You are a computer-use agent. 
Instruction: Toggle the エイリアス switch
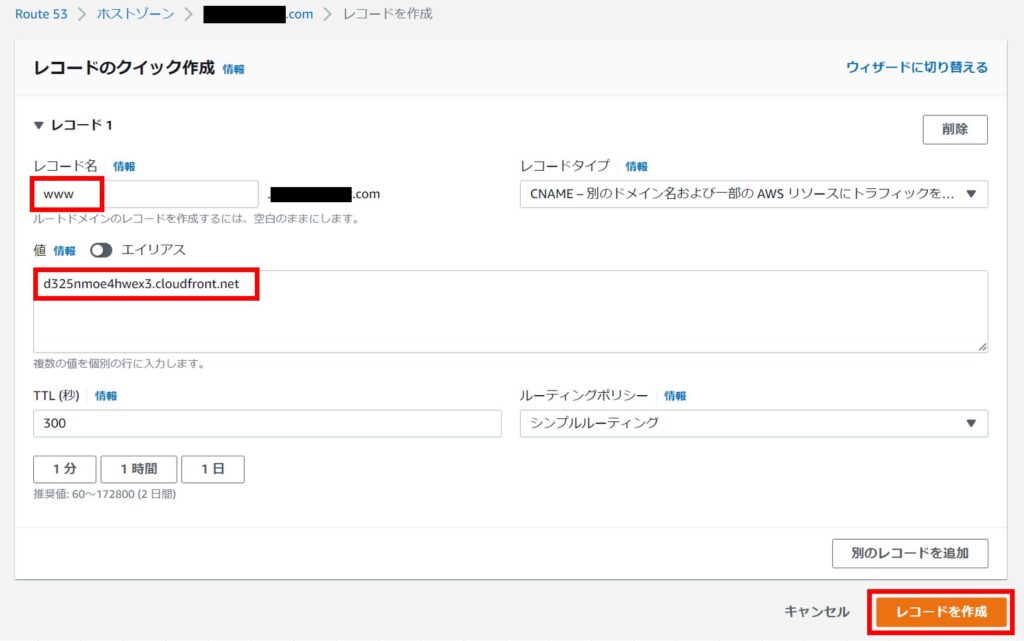click(101, 250)
